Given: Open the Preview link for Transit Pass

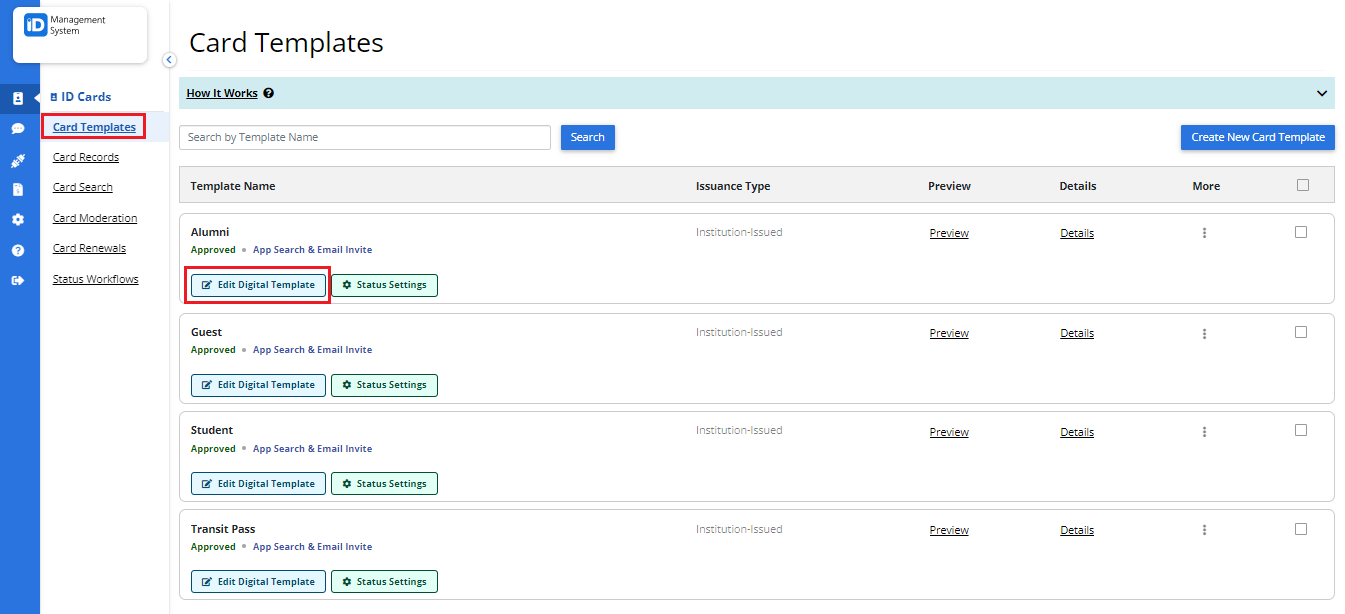Looking at the screenshot, I should tap(948, 529).
